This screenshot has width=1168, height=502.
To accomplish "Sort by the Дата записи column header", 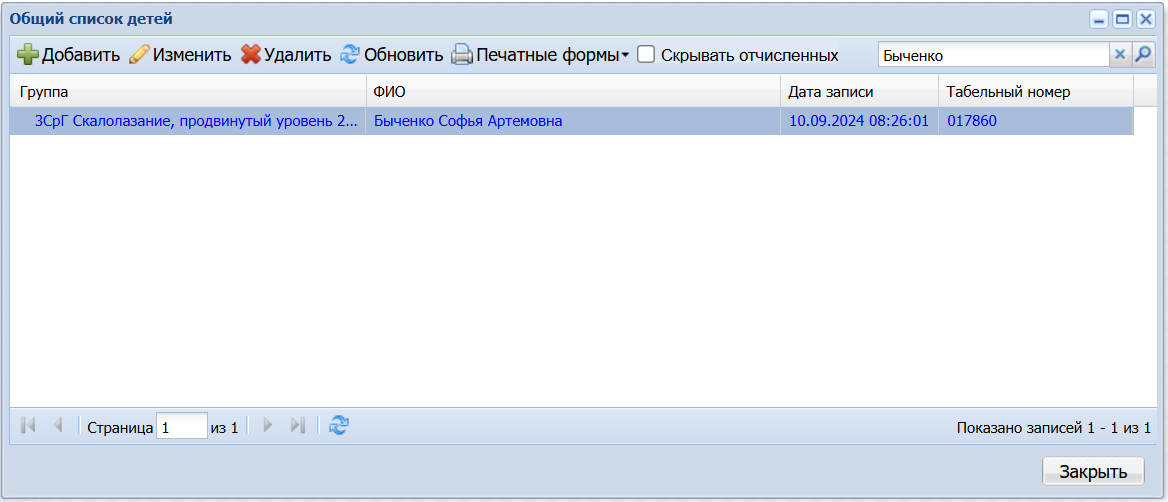I will point(860,92).
